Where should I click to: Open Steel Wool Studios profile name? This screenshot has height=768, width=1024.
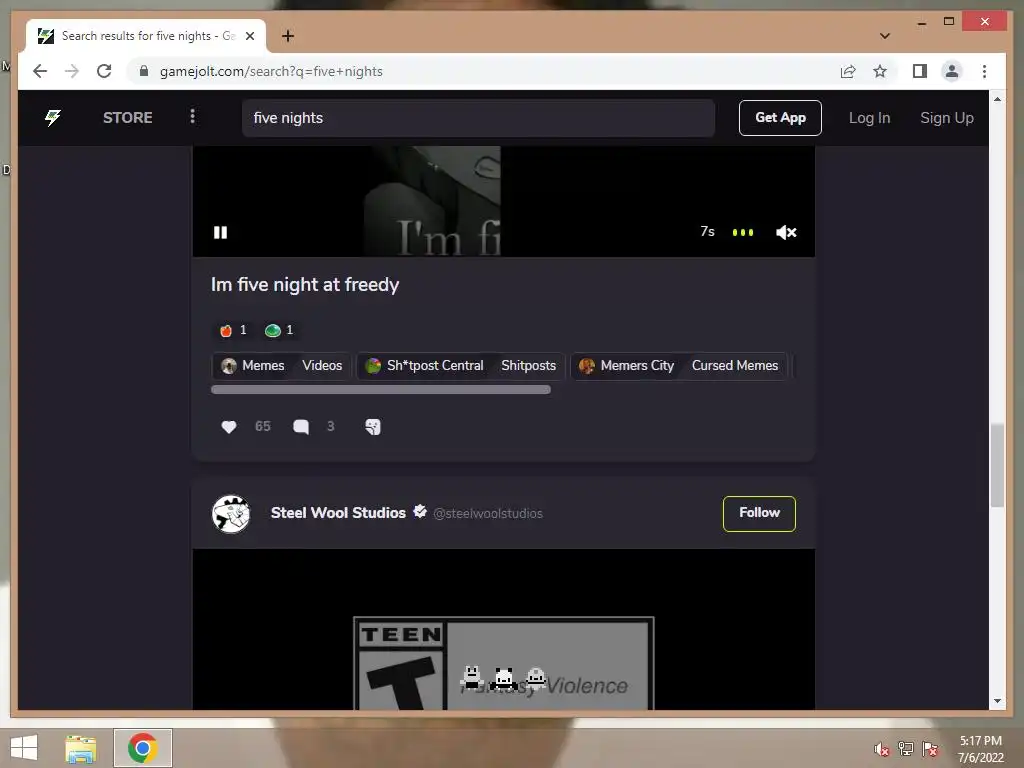pyautogui.click(x=338, y=513)
